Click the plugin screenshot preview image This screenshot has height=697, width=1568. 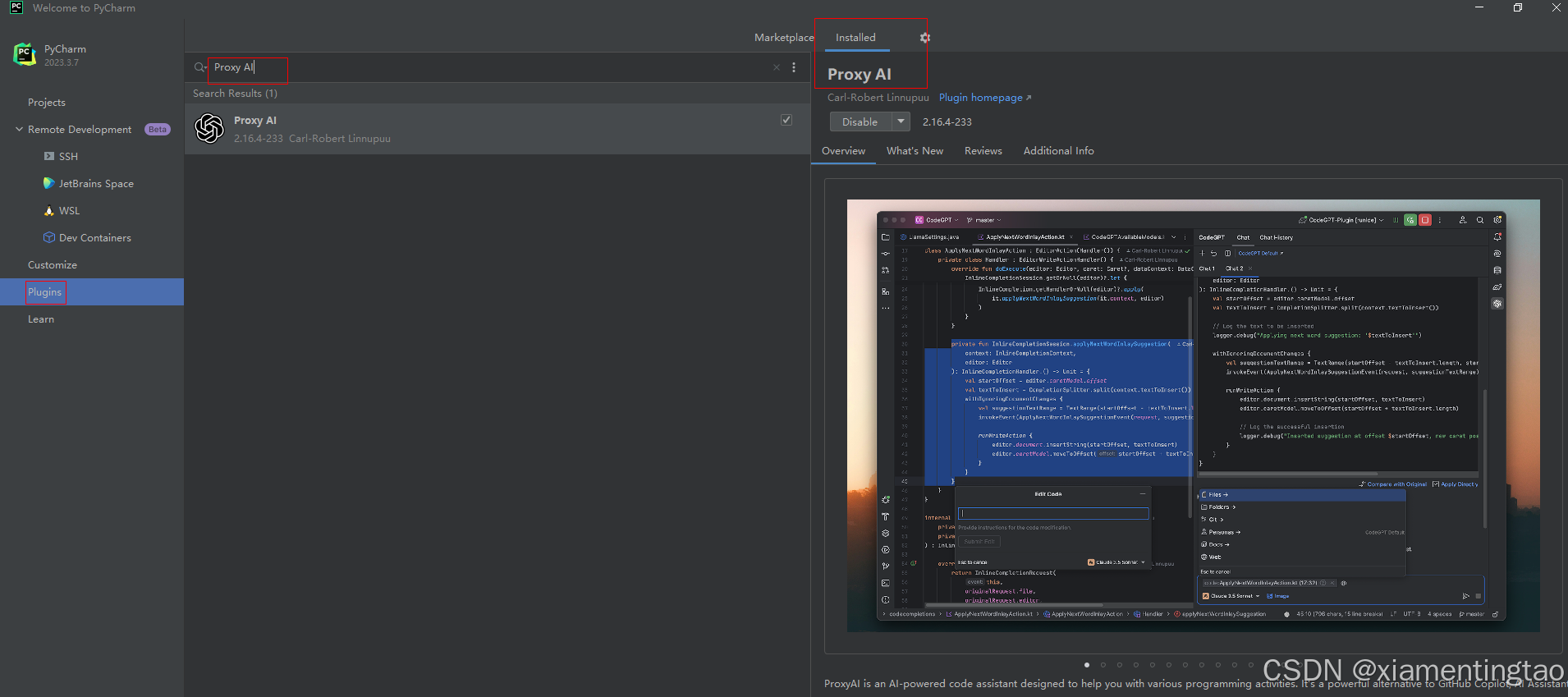tap(1193, 415)
